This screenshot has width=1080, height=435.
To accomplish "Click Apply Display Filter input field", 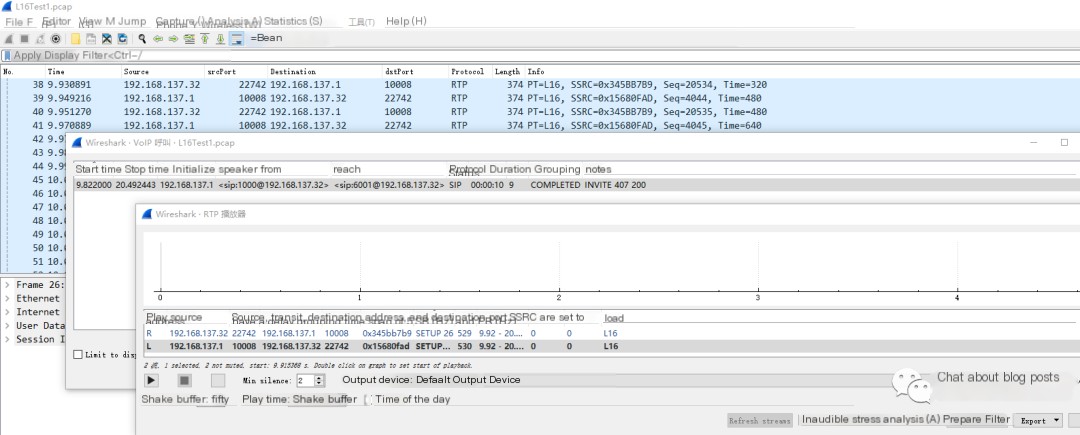I will (x=544, y=56).
